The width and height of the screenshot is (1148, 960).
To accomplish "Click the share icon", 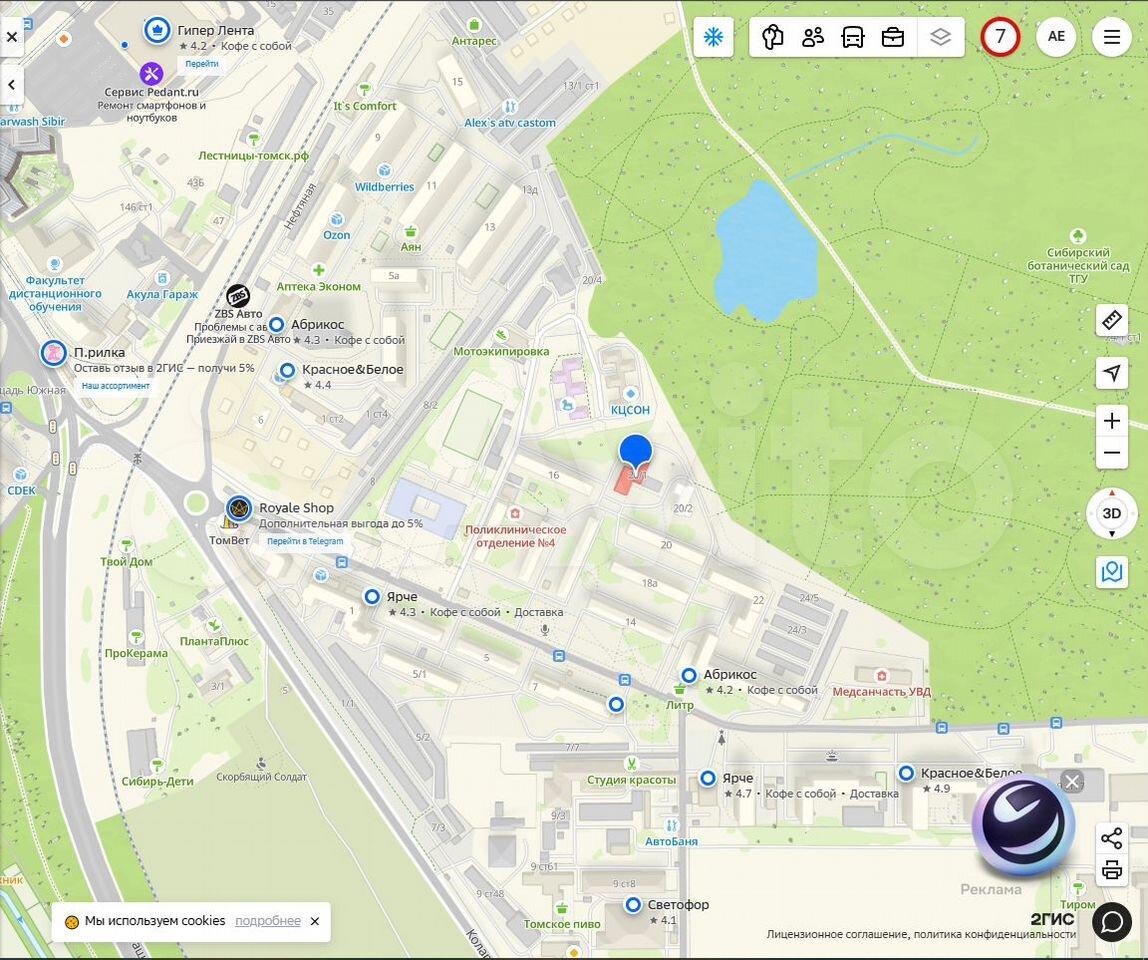I will click(x=1111, y=838).
